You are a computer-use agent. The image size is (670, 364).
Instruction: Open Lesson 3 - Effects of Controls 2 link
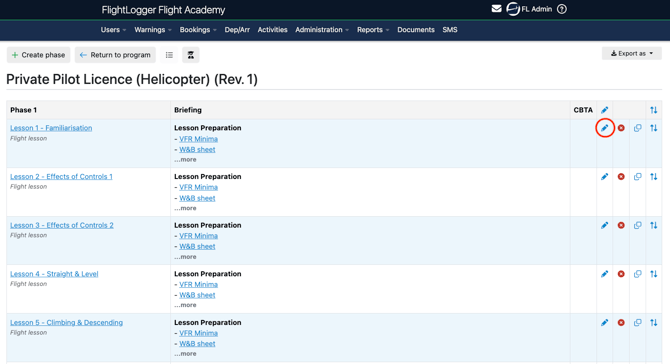(62, 225)
